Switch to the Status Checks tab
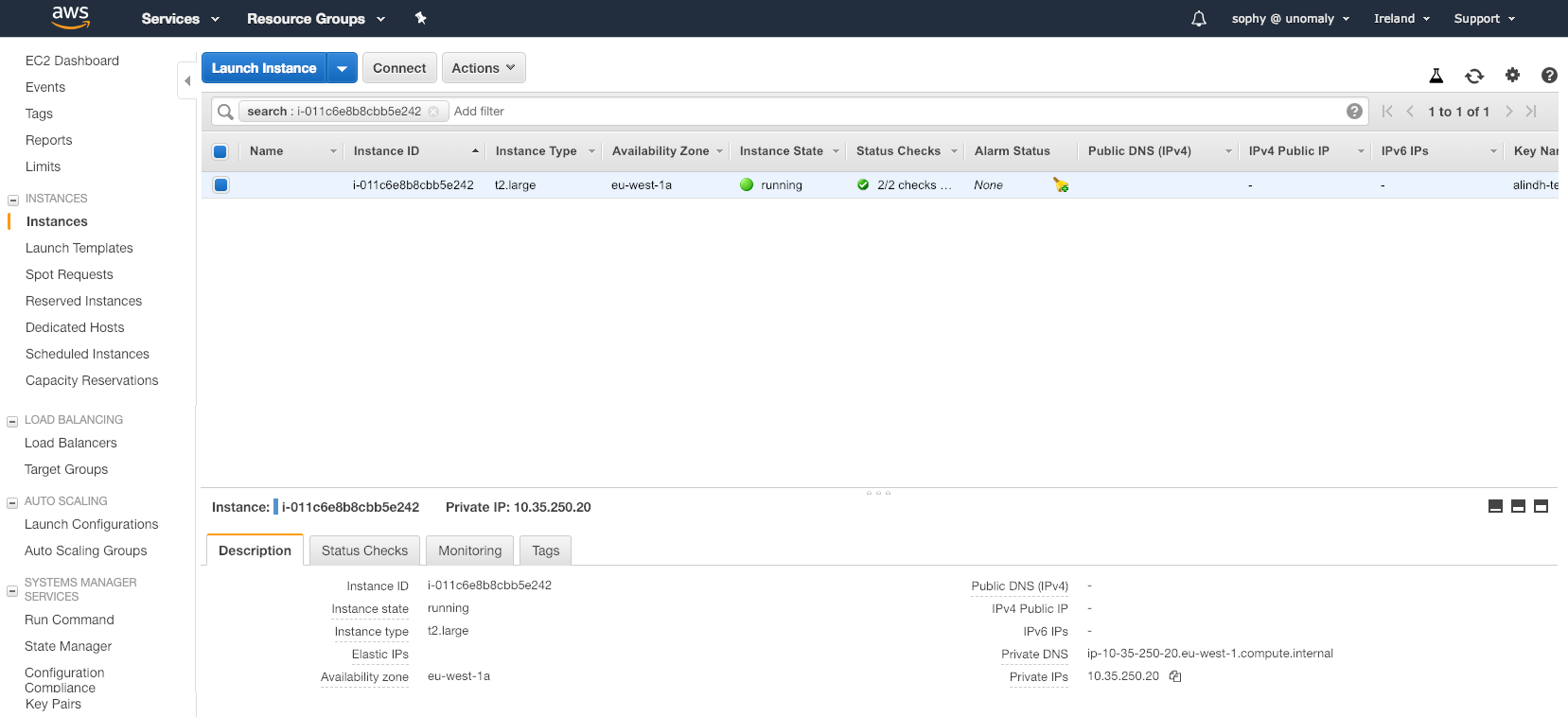 coord(364,551)
